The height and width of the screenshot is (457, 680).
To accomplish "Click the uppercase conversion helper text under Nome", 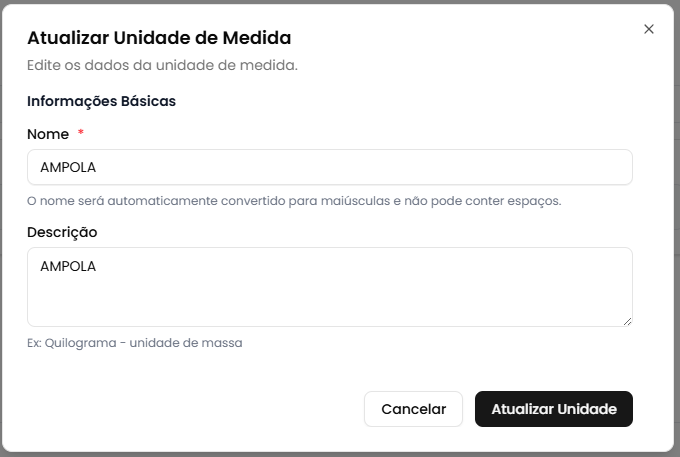I will tap(294, 200).
